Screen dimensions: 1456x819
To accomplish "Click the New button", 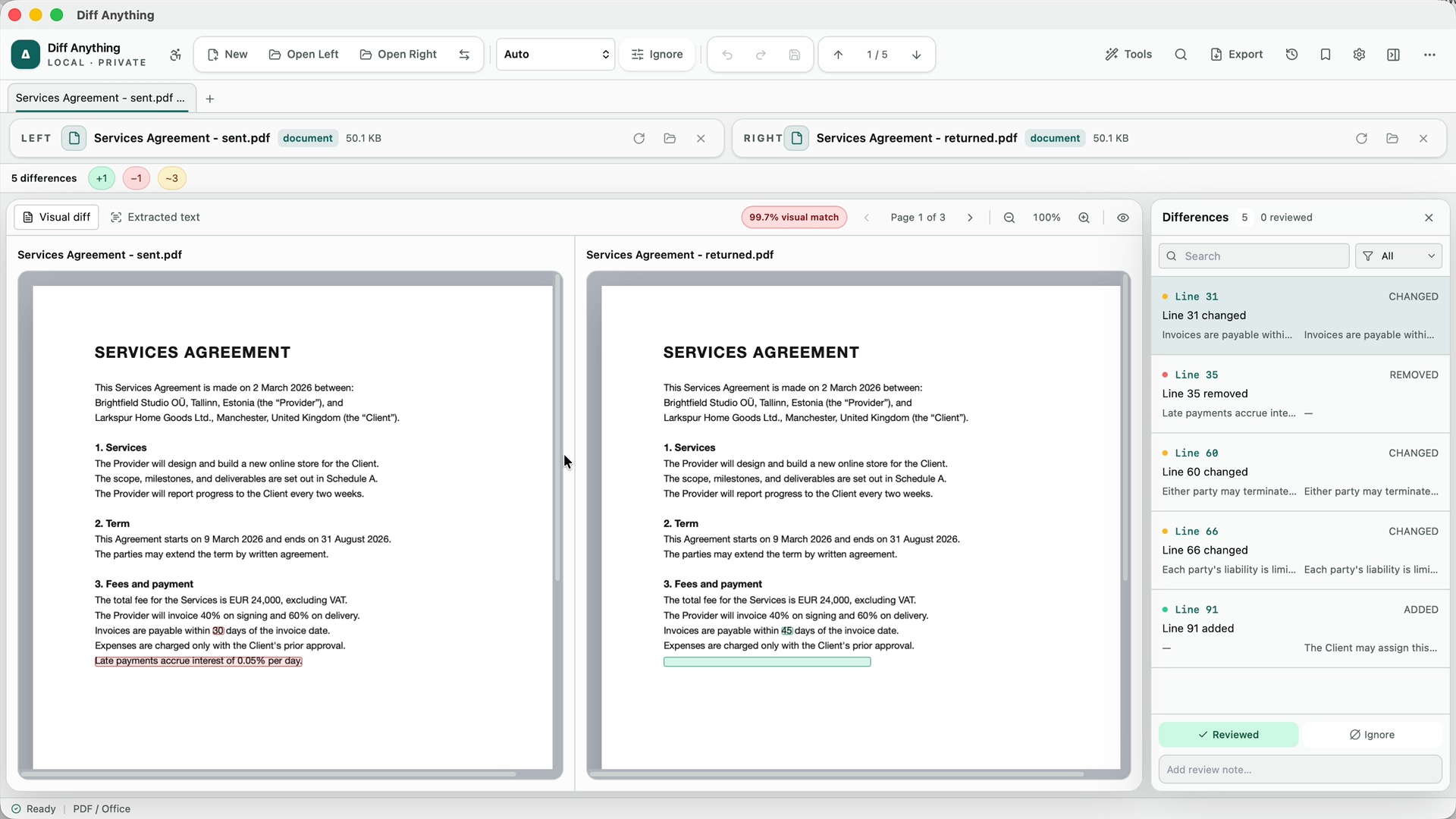I will point(227,55).
